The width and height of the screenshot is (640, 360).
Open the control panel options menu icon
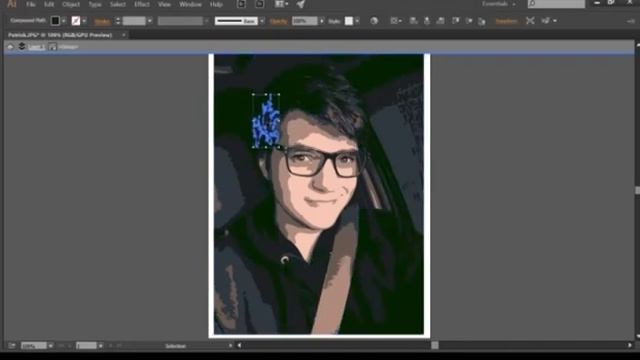pyautogui.click(x=631, y=21)
